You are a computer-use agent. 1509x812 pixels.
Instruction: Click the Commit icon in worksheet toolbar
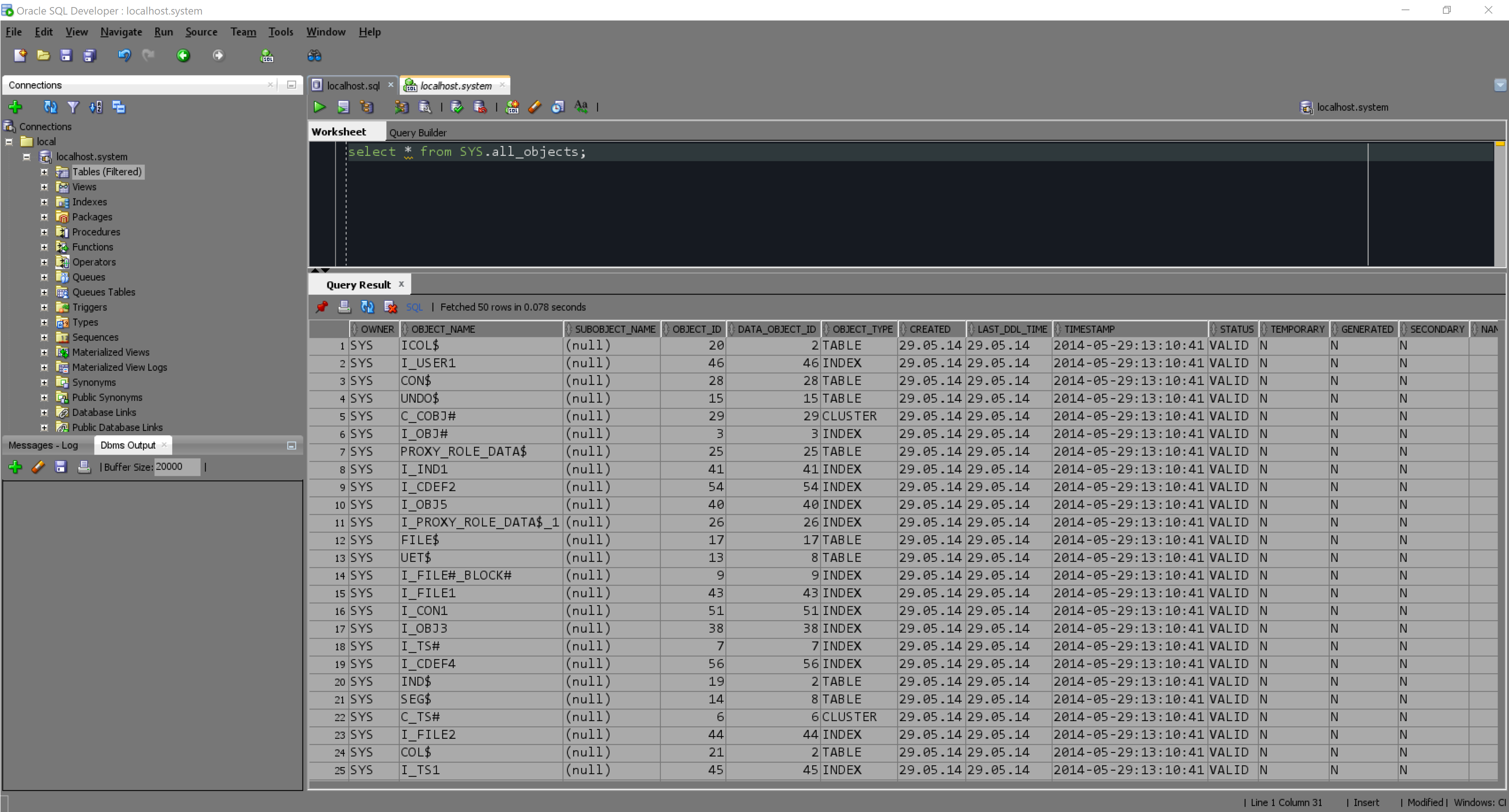pos(456,107)
